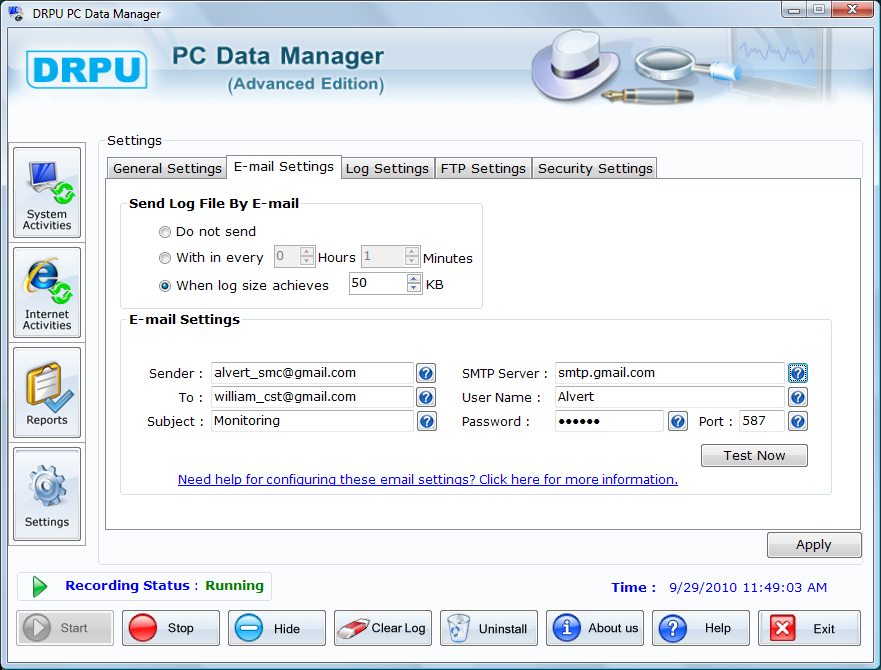Click the help icon beside User Name

(x=798, y=397)
